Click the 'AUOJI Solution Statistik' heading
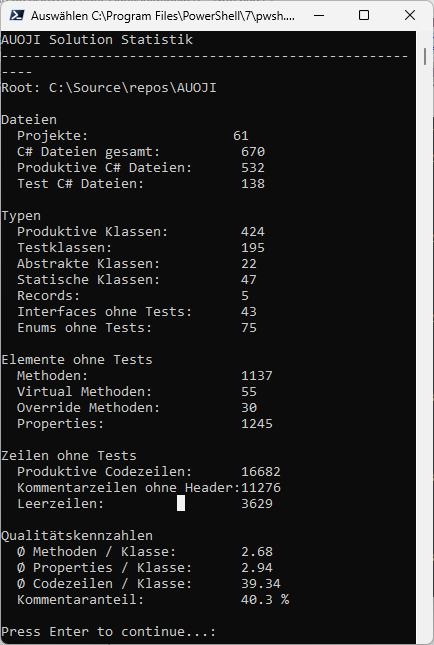434x645 pixels. (97, 39)
